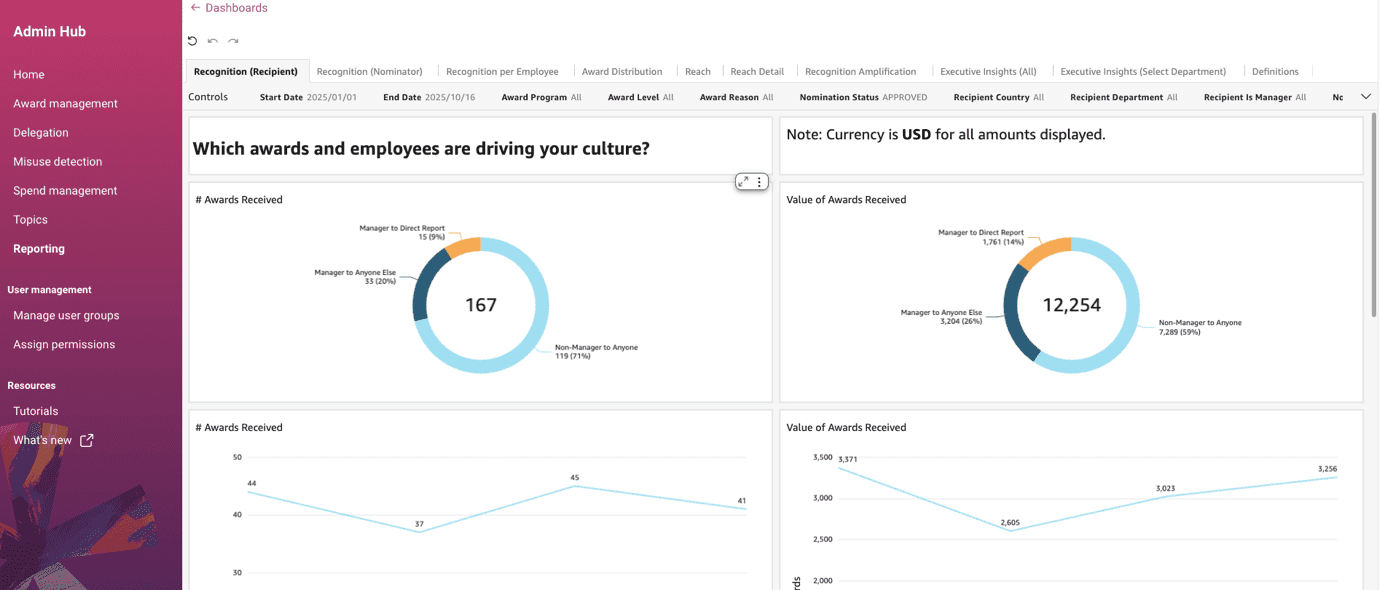Image resolution: width=1380 pixels, height=590 pixels.
Task: Open the three-dot menu on donut chart
Action: [760, 182]
